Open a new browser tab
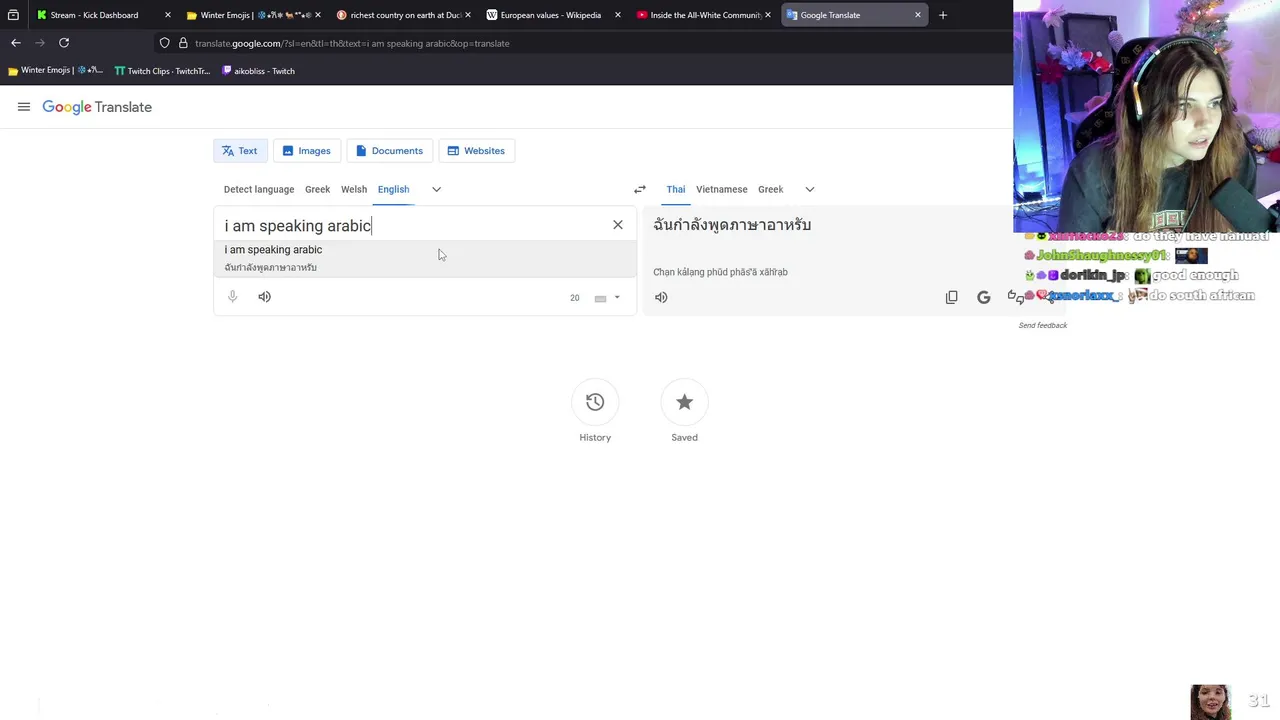 point(942,15)
